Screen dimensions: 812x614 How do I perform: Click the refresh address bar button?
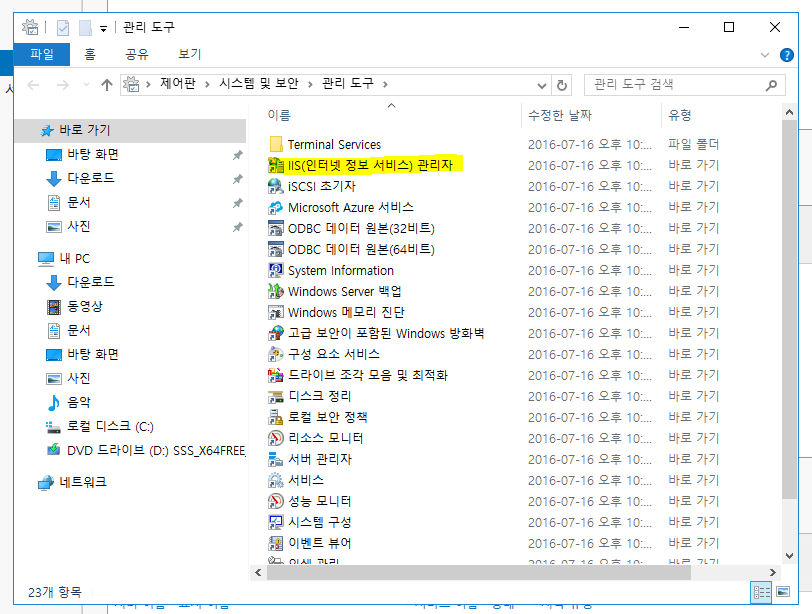click(x=561, y=85)
